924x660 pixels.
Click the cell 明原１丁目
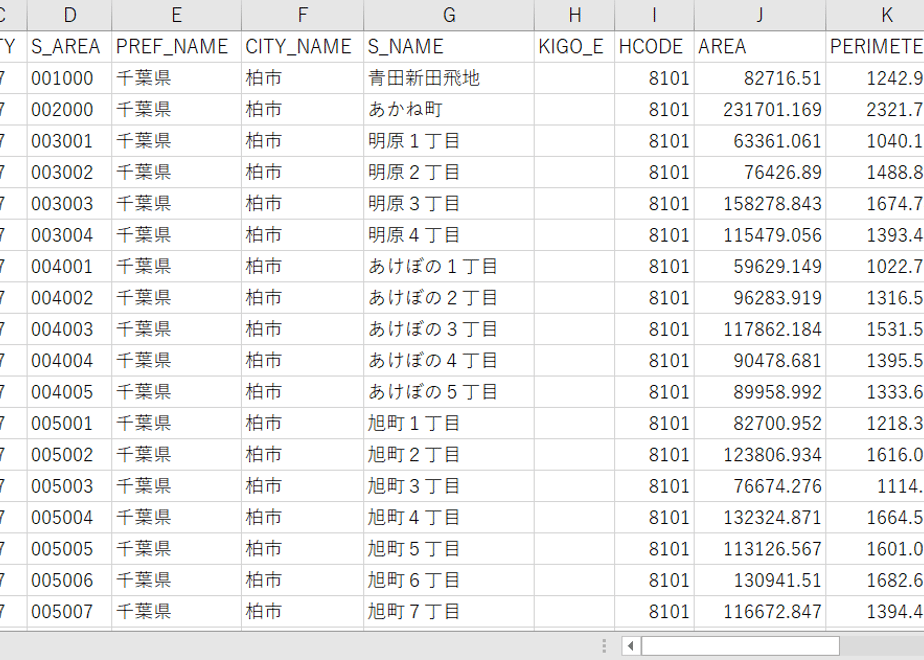click(449, 141)
